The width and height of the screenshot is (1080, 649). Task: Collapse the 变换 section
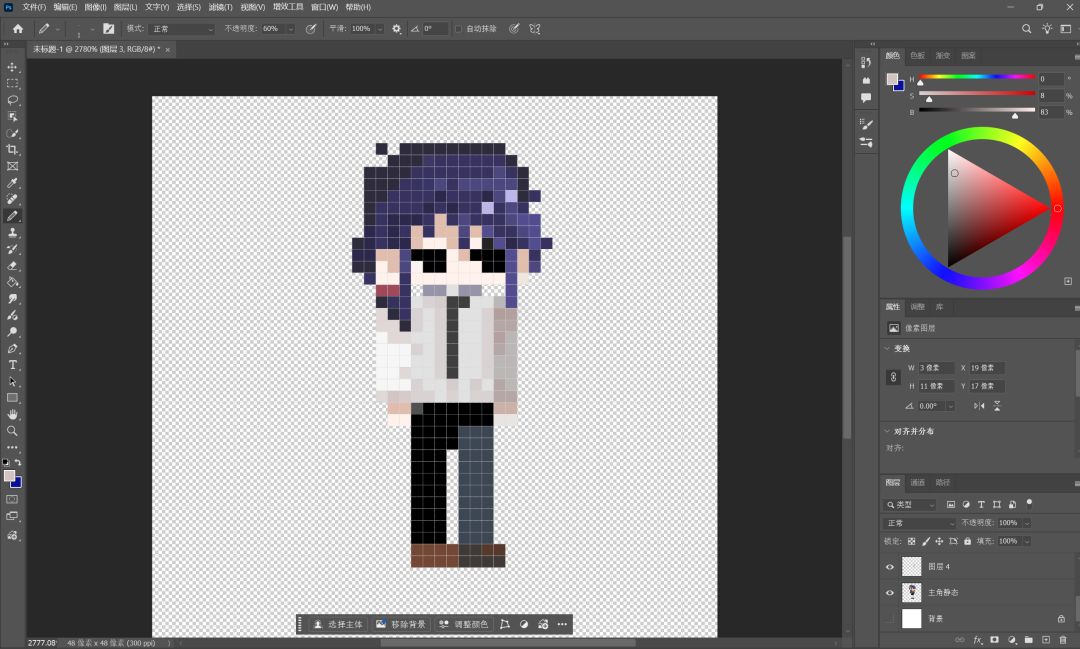(887, 349)
